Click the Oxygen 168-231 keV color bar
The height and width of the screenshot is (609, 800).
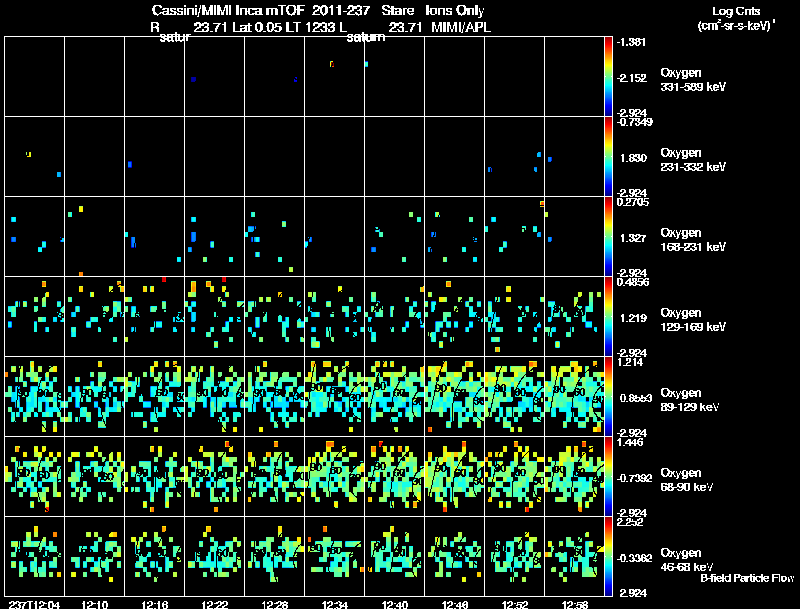click(608, 237)
